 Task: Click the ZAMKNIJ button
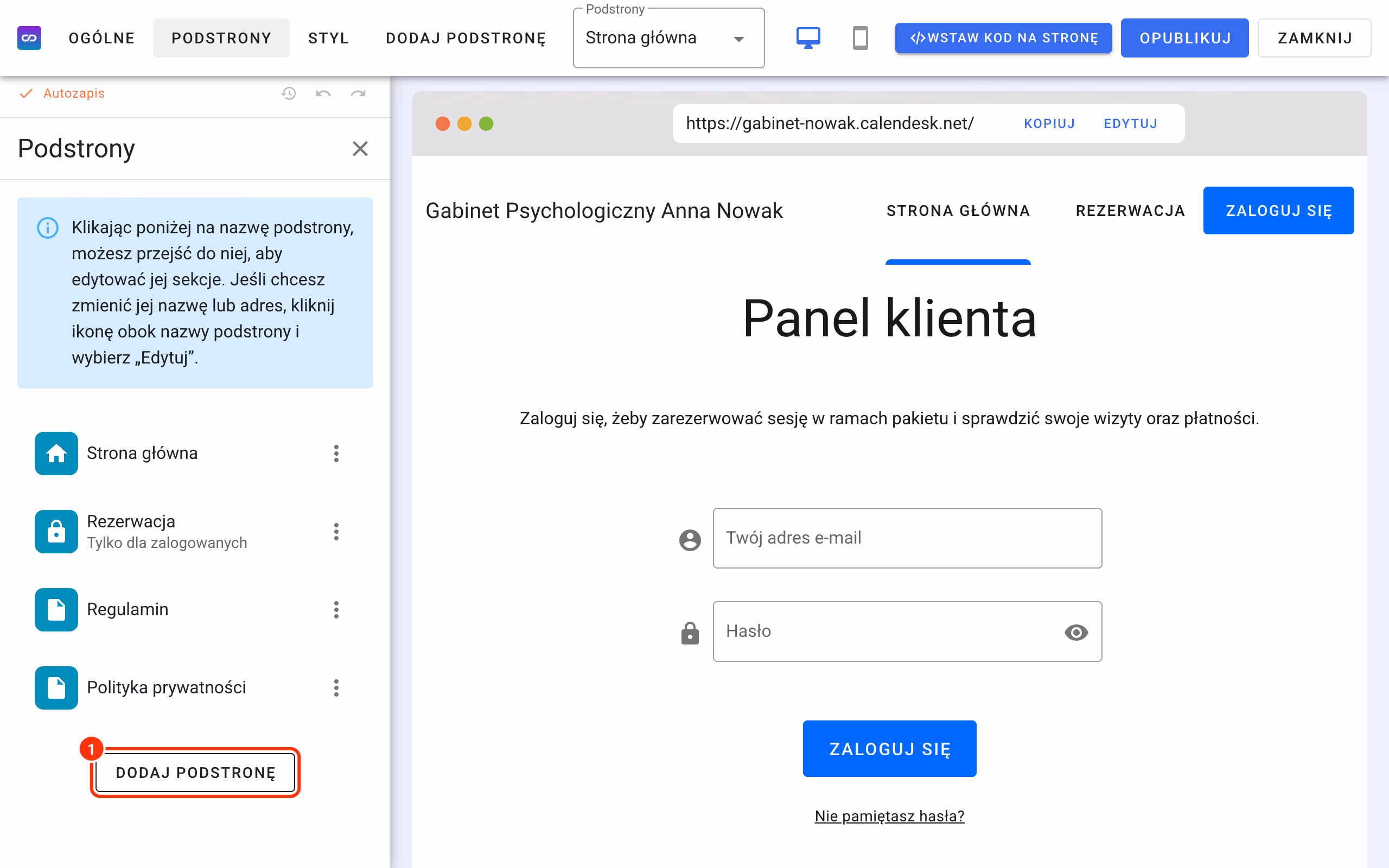[1314, 38]
